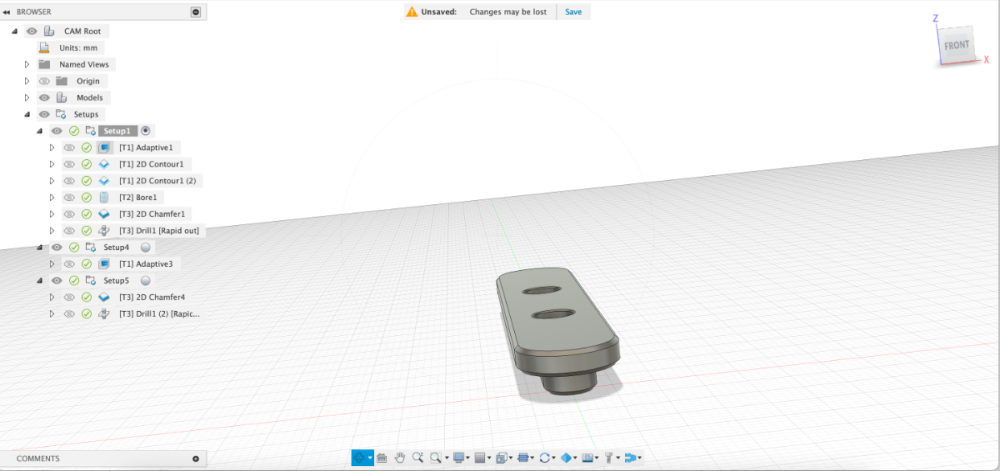Click the Look At icon
Viewport: 1000px width, 471px height.
coord(381,458)
